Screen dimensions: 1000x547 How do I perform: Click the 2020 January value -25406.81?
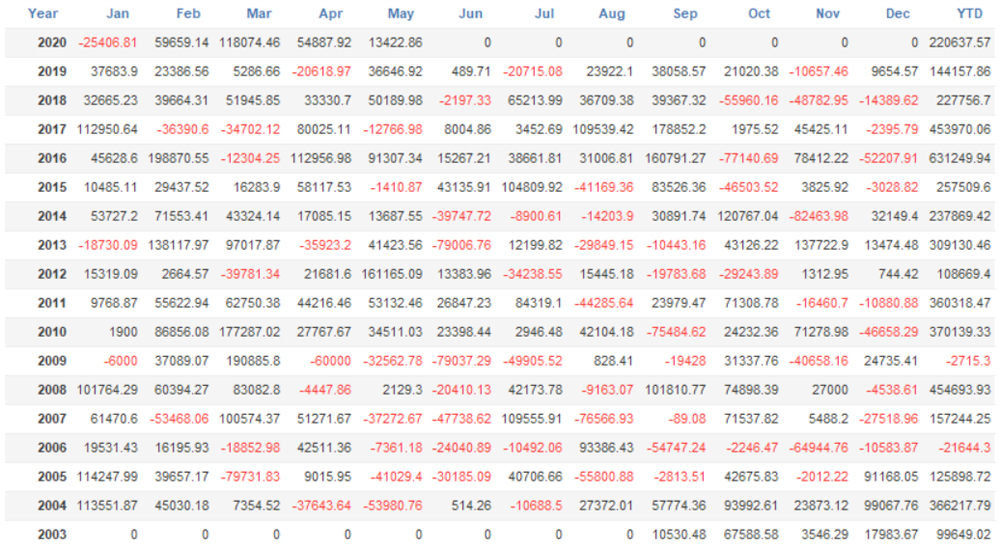click(x=108, y=43)
